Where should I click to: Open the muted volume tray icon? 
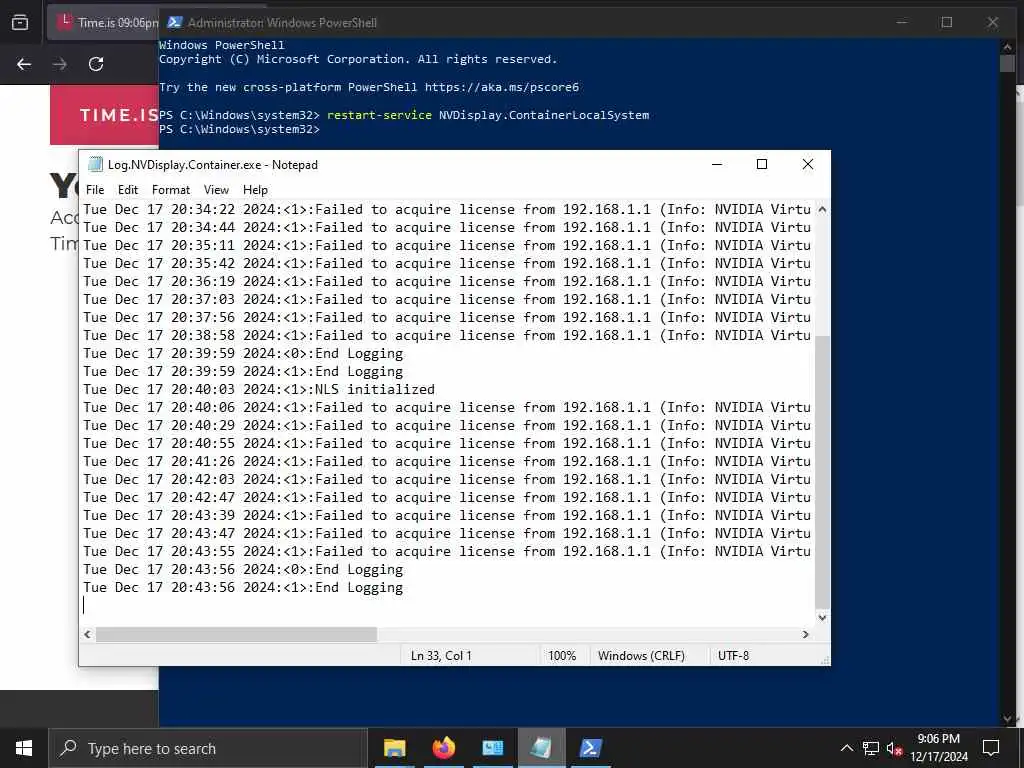click(894, 748)
